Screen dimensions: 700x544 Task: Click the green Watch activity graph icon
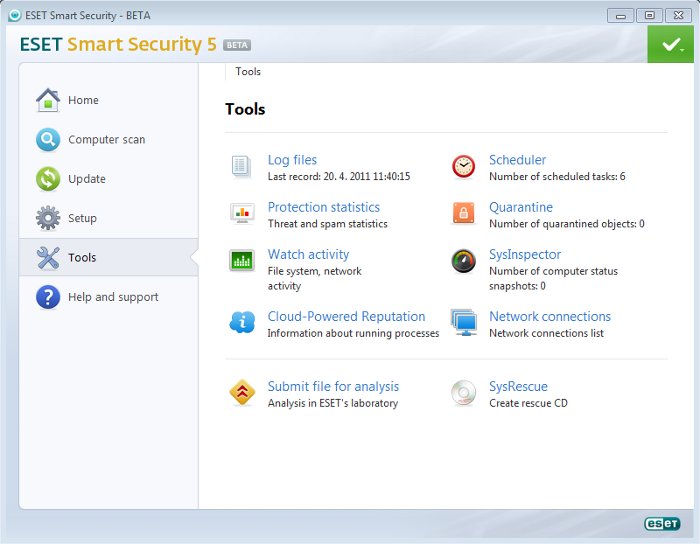(241, 261)
